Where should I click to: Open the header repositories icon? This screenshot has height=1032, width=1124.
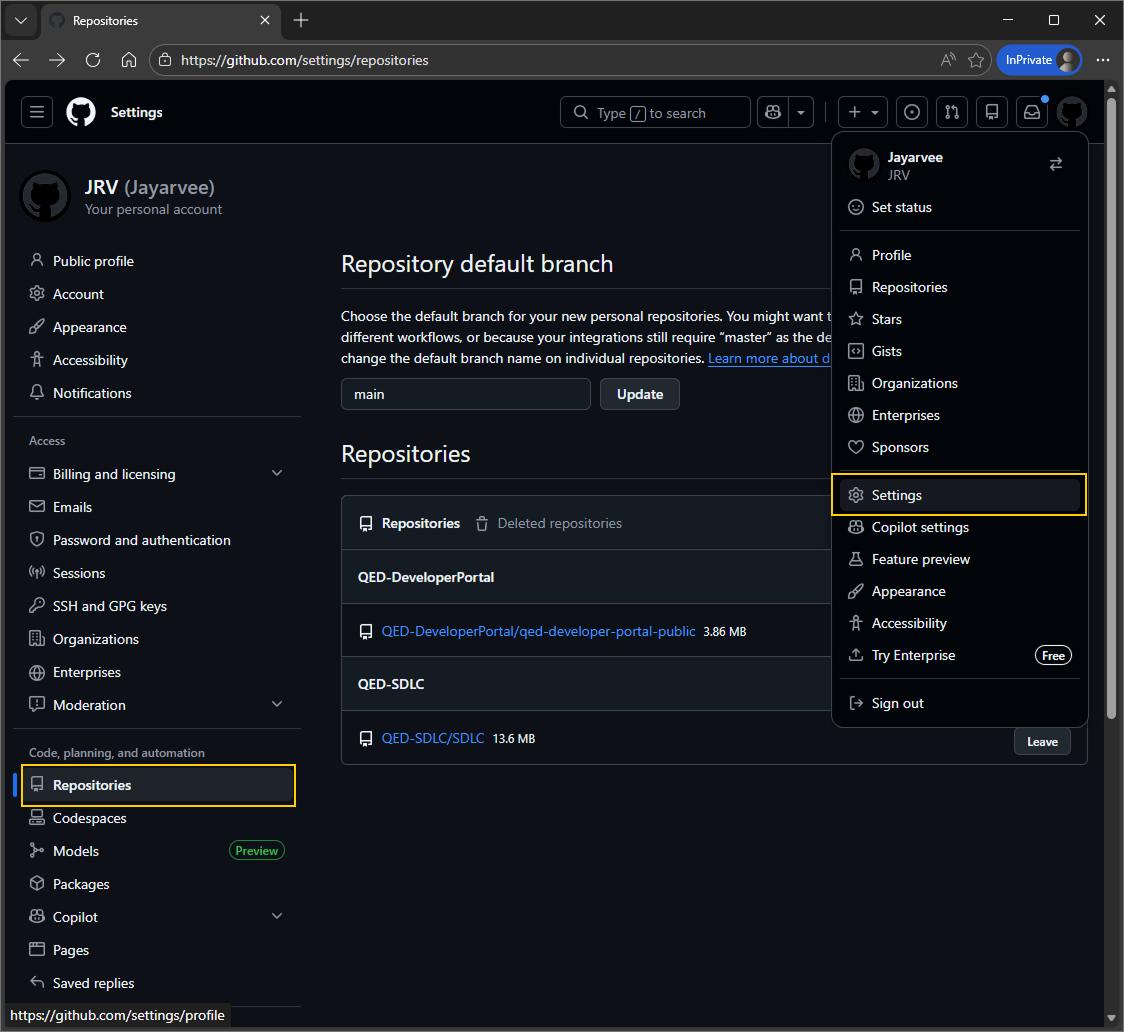point(991,113)
